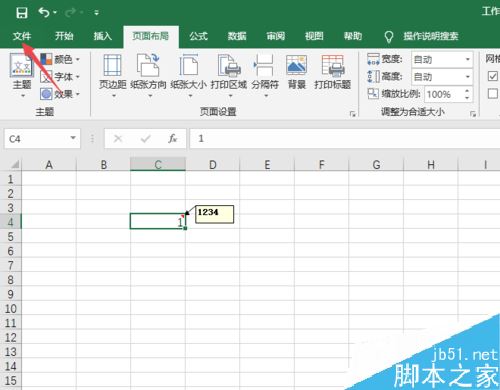Decrease the 缩放比例 scale using down stepper

467,98
